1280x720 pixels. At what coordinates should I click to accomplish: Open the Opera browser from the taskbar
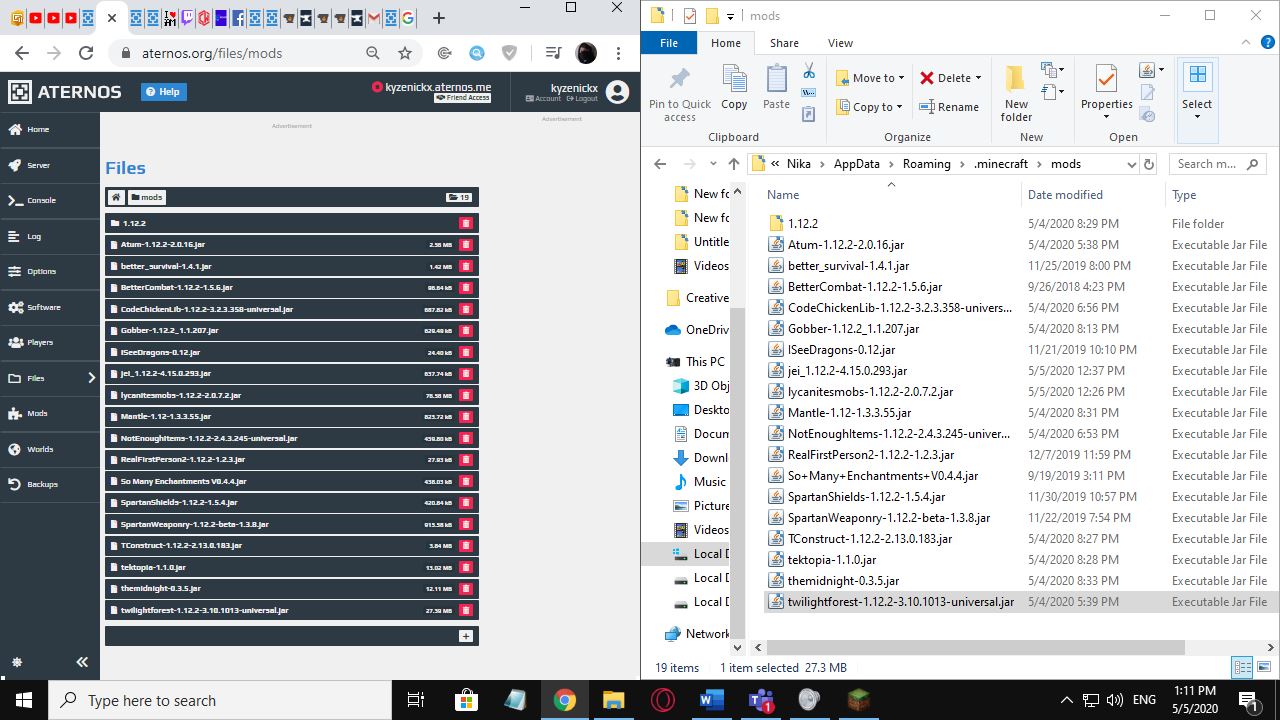[x=662, y=700]
